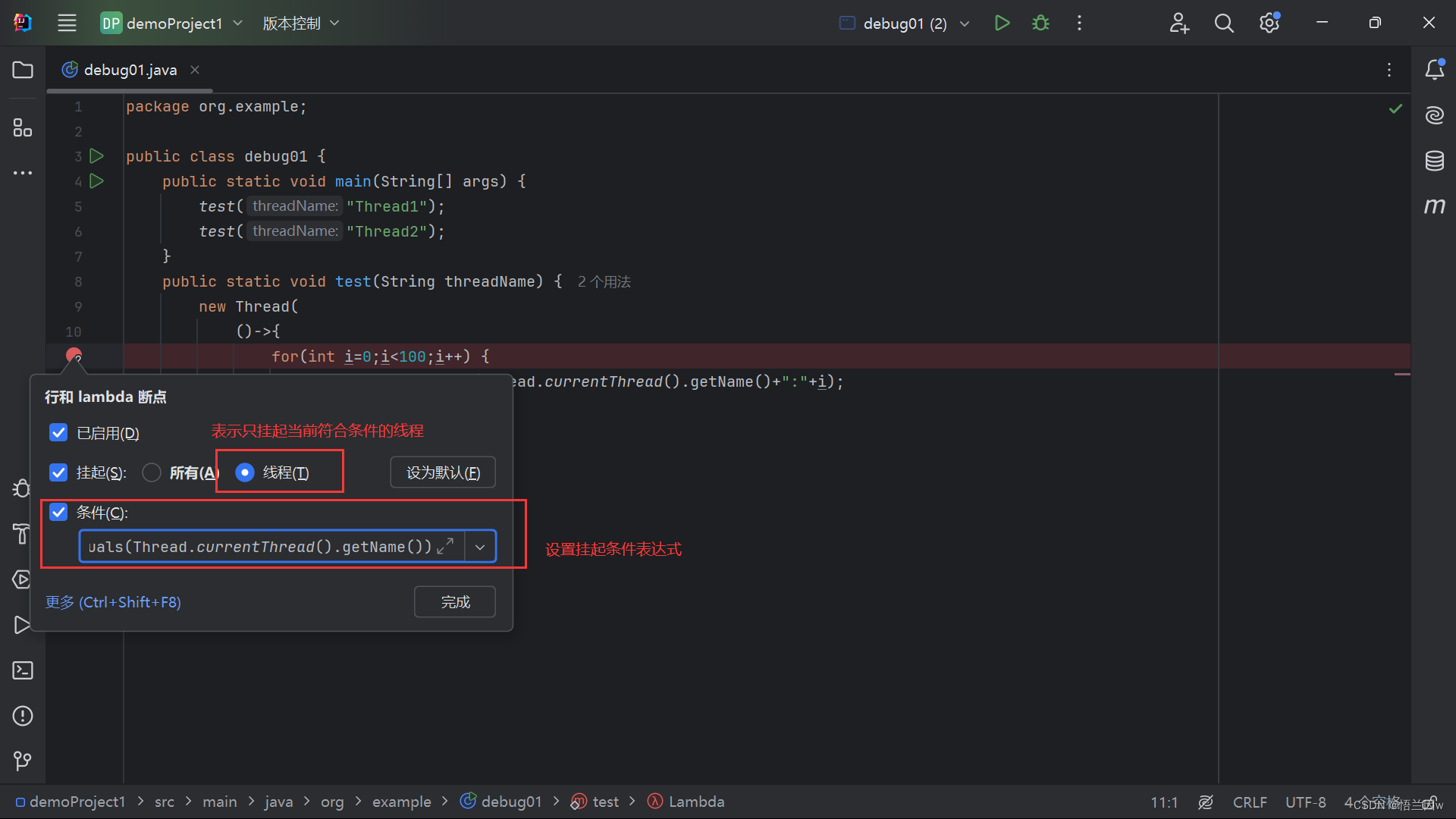Start debugging with the bug icon

click(x=1040, y=23)
